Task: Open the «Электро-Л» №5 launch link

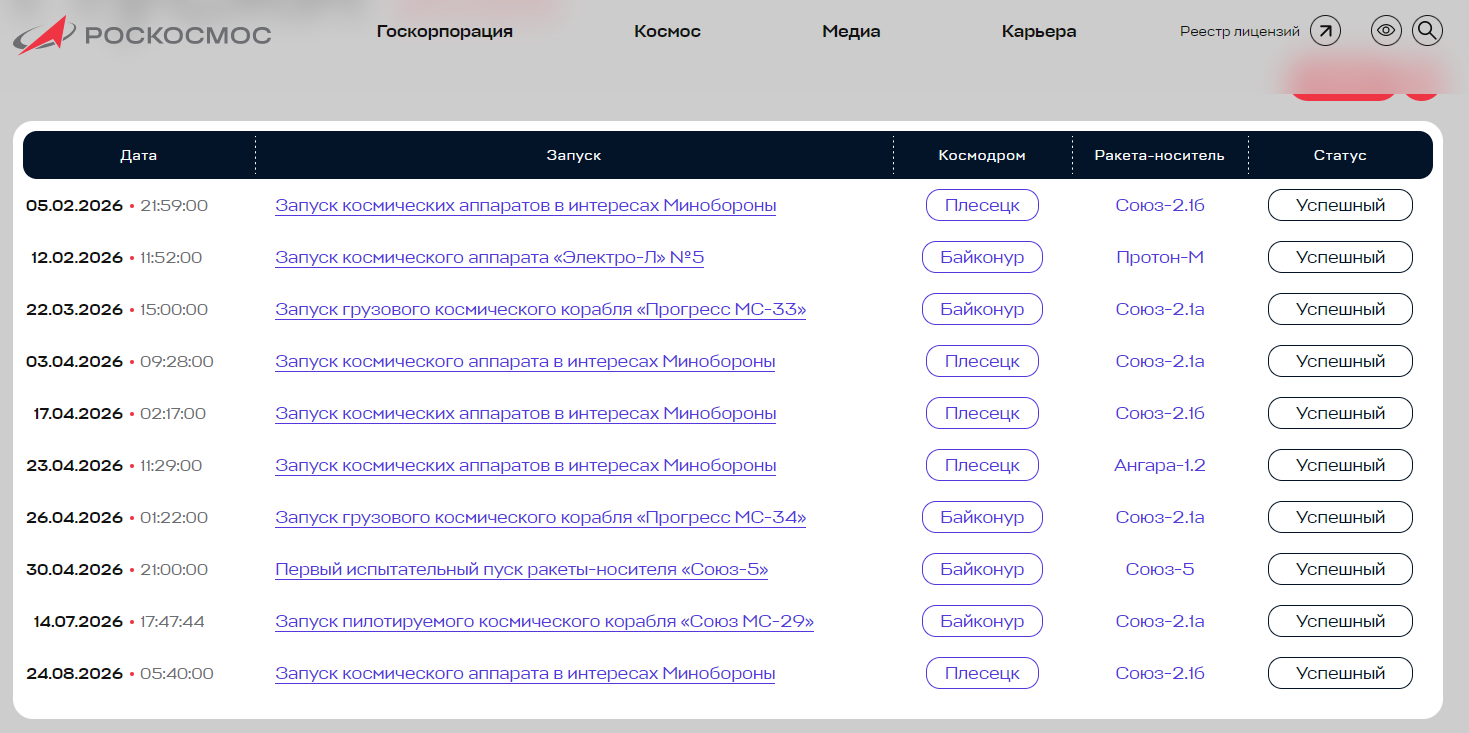Action: [x=490, y=258]
